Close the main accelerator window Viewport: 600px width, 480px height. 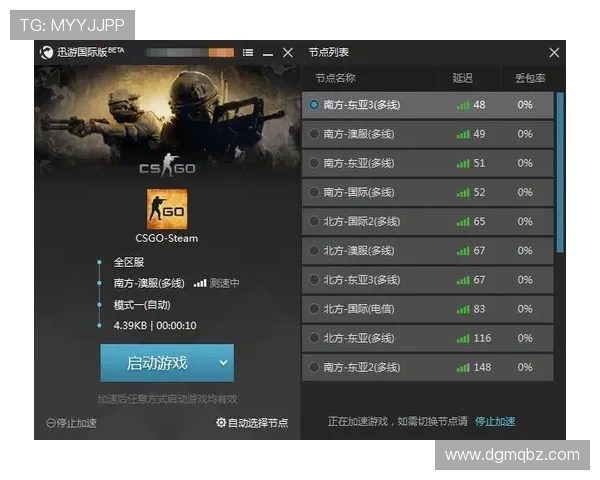[288, 52]
